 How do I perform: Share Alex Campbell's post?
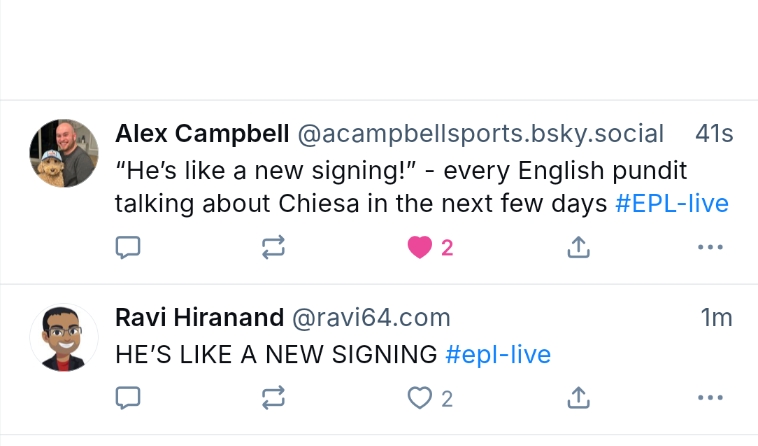pos(578,247)
